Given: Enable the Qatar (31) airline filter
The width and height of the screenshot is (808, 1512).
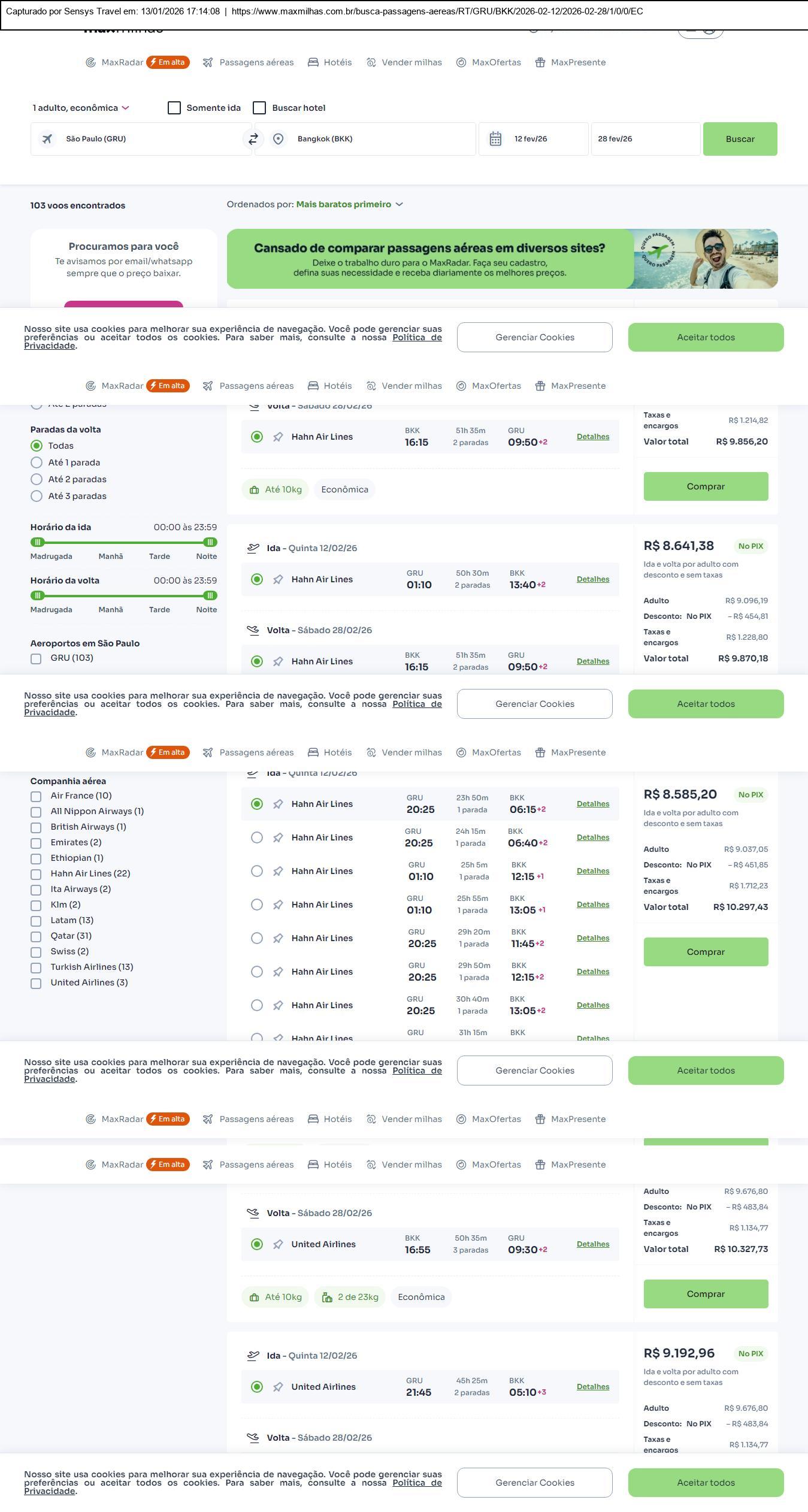Looking at the screenshot, I should [36, 936].
